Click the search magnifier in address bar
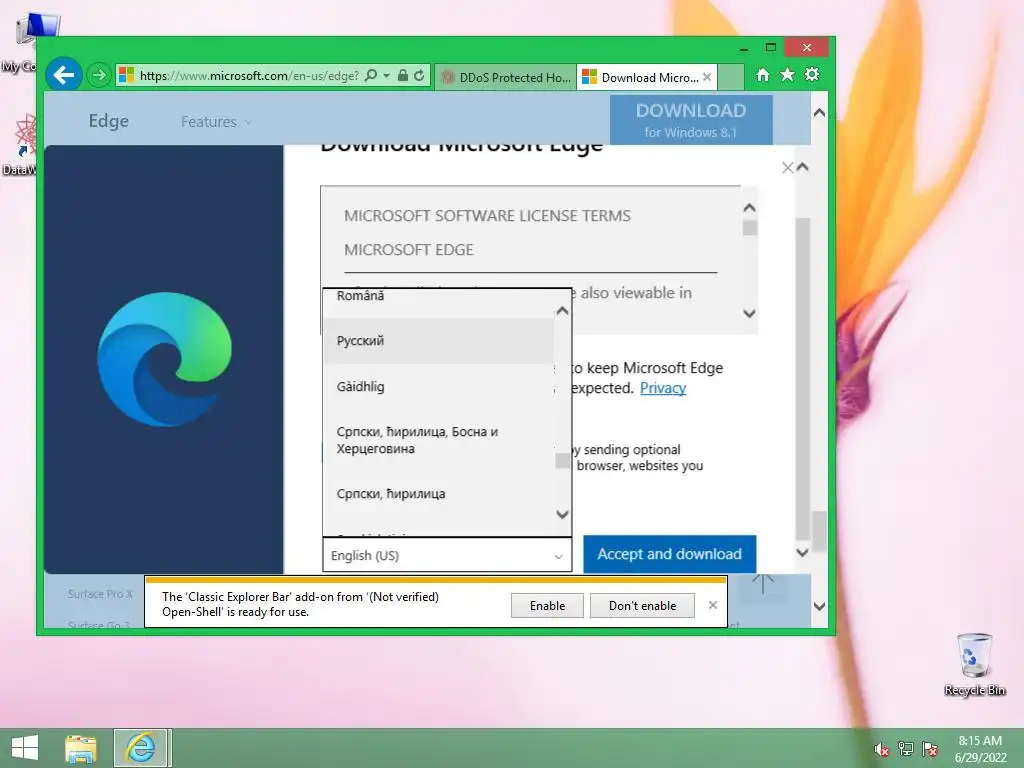Image resolution: width=1024 pixels, height=768 pixels. [371, 75]
